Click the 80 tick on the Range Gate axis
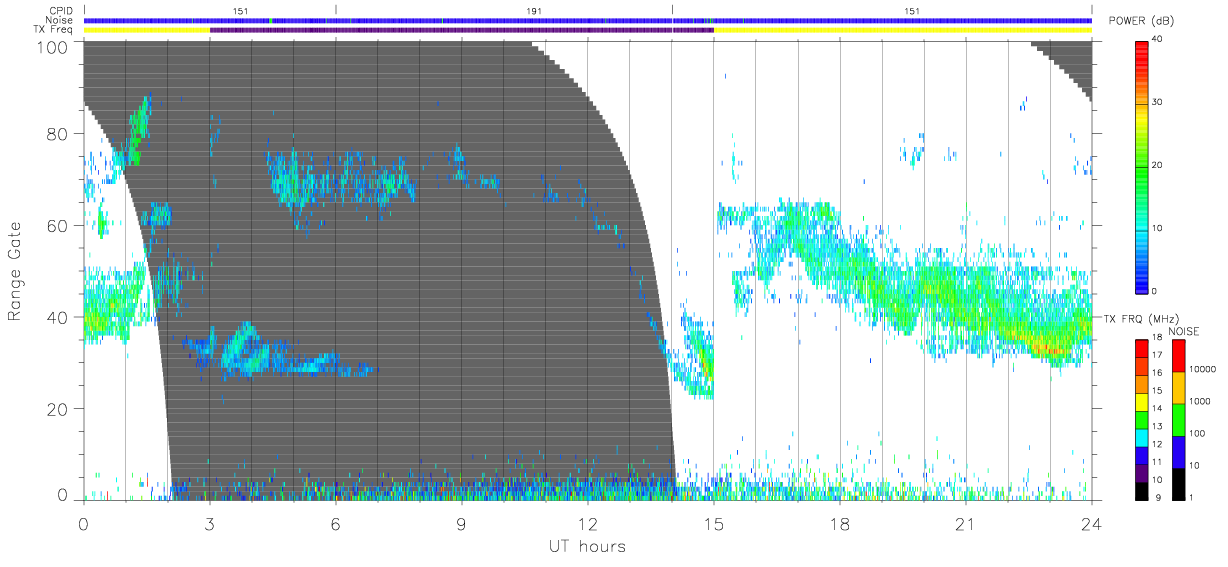The height and width of the screenshot is (567, 1228). point(59,134)
